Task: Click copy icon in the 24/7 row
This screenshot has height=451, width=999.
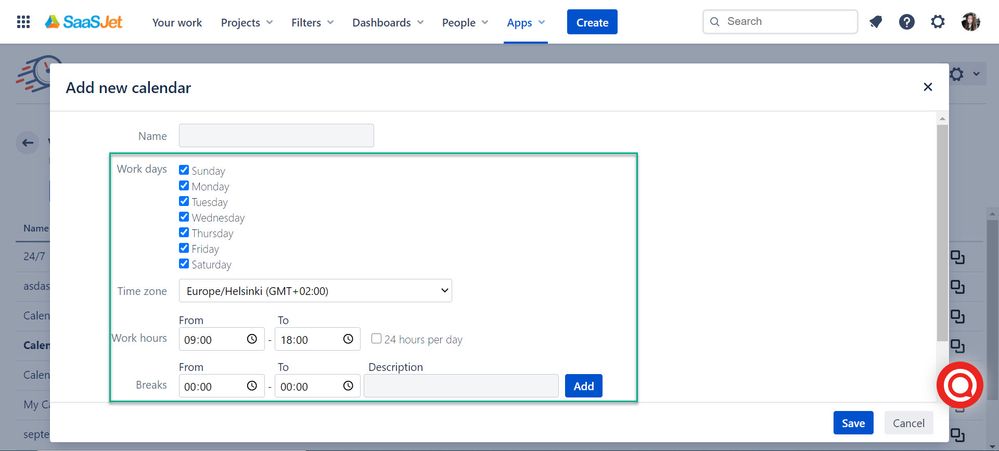Action: pyautogui.click(x=958, y=257)
